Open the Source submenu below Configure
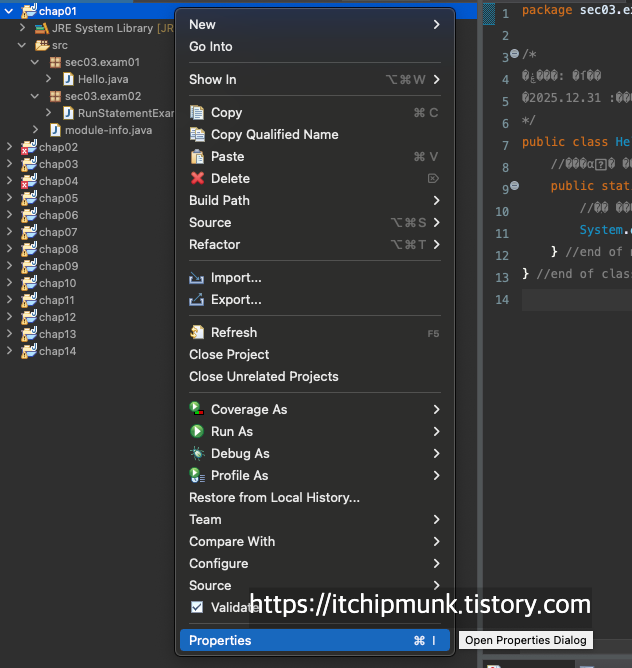The width and height of the screenshot is (632, 668). pos(315,586)
